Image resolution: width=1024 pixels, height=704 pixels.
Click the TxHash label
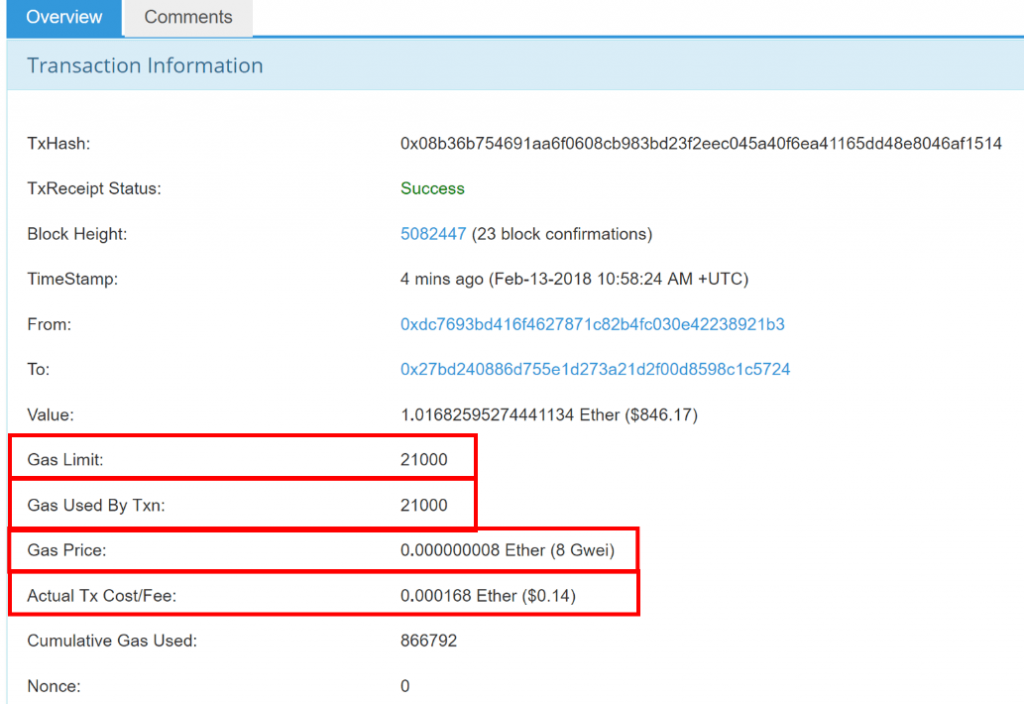[58, 144]
